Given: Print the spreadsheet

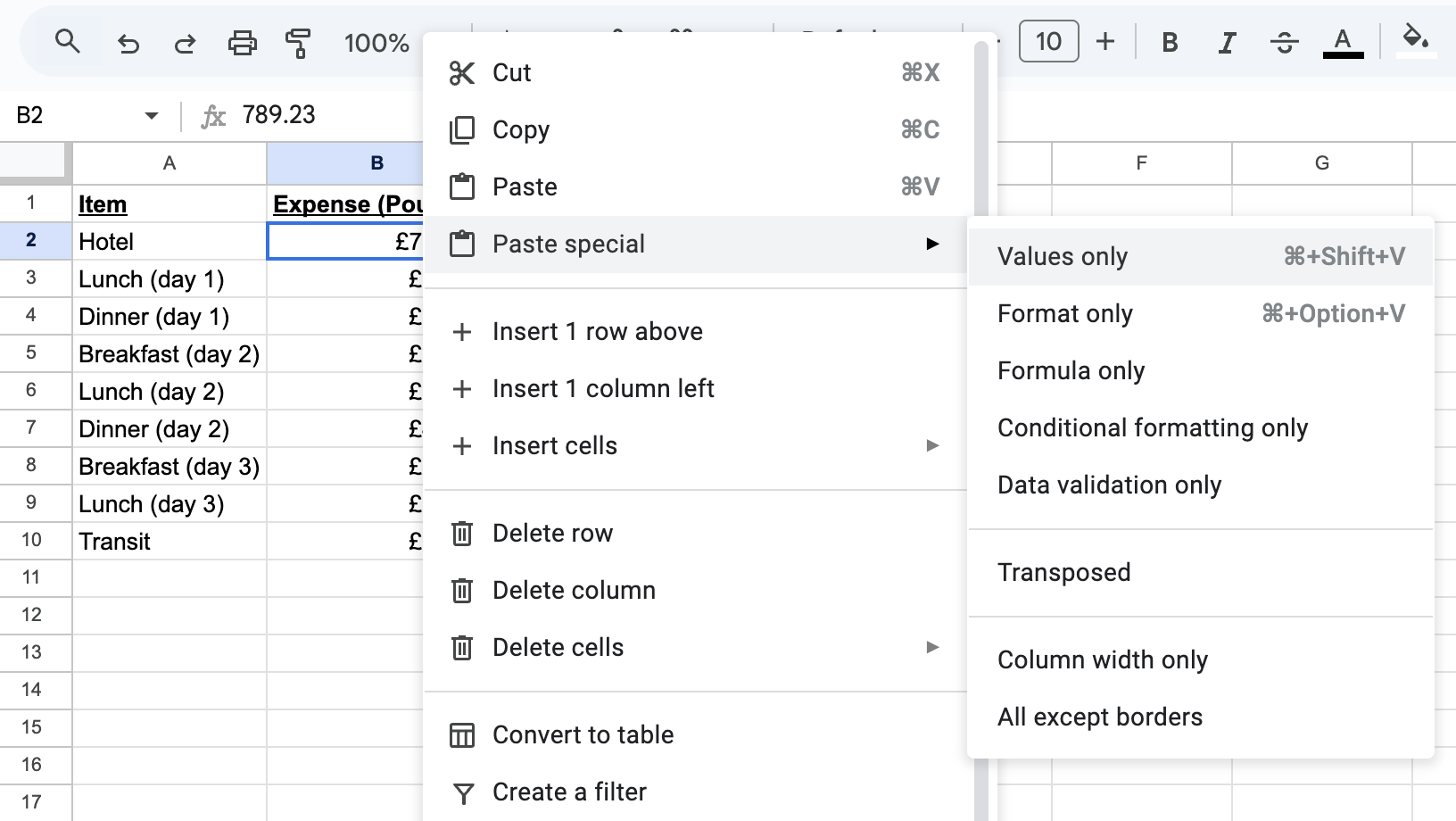Looking at the screenshot, I should coord(242,43).
